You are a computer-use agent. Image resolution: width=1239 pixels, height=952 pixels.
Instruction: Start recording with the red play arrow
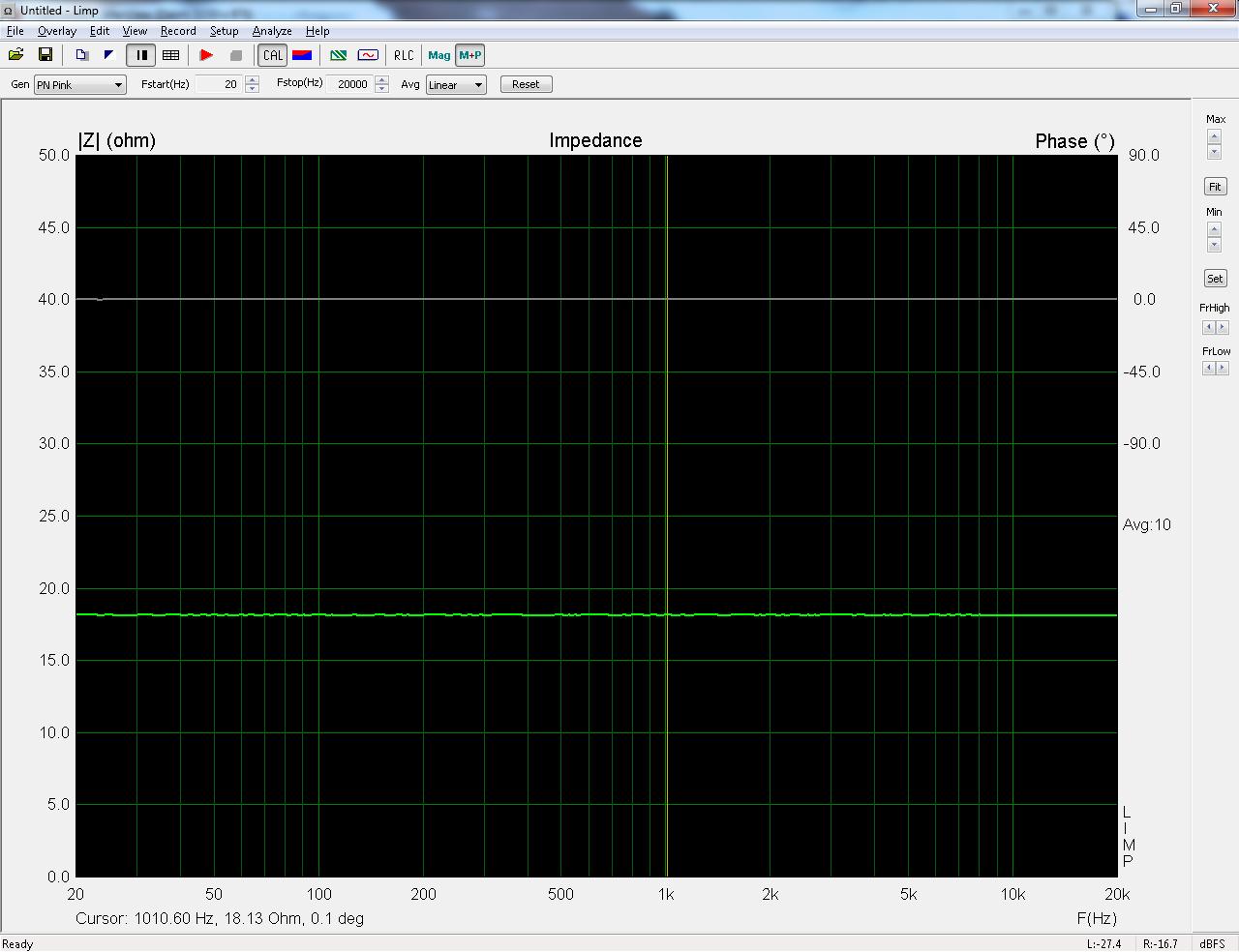pyautogui.click(x=206, y=55)
